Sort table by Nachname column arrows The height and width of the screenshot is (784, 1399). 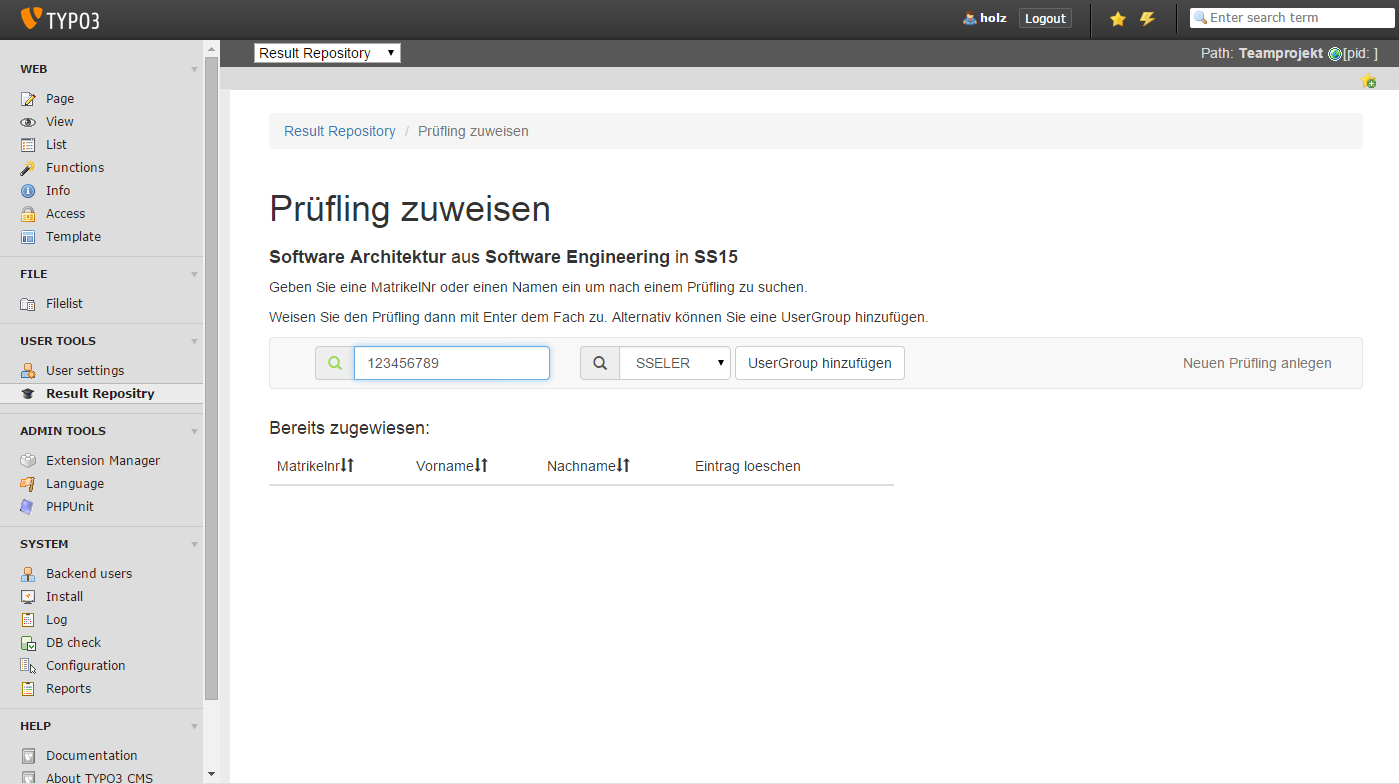tap(623, 466)
